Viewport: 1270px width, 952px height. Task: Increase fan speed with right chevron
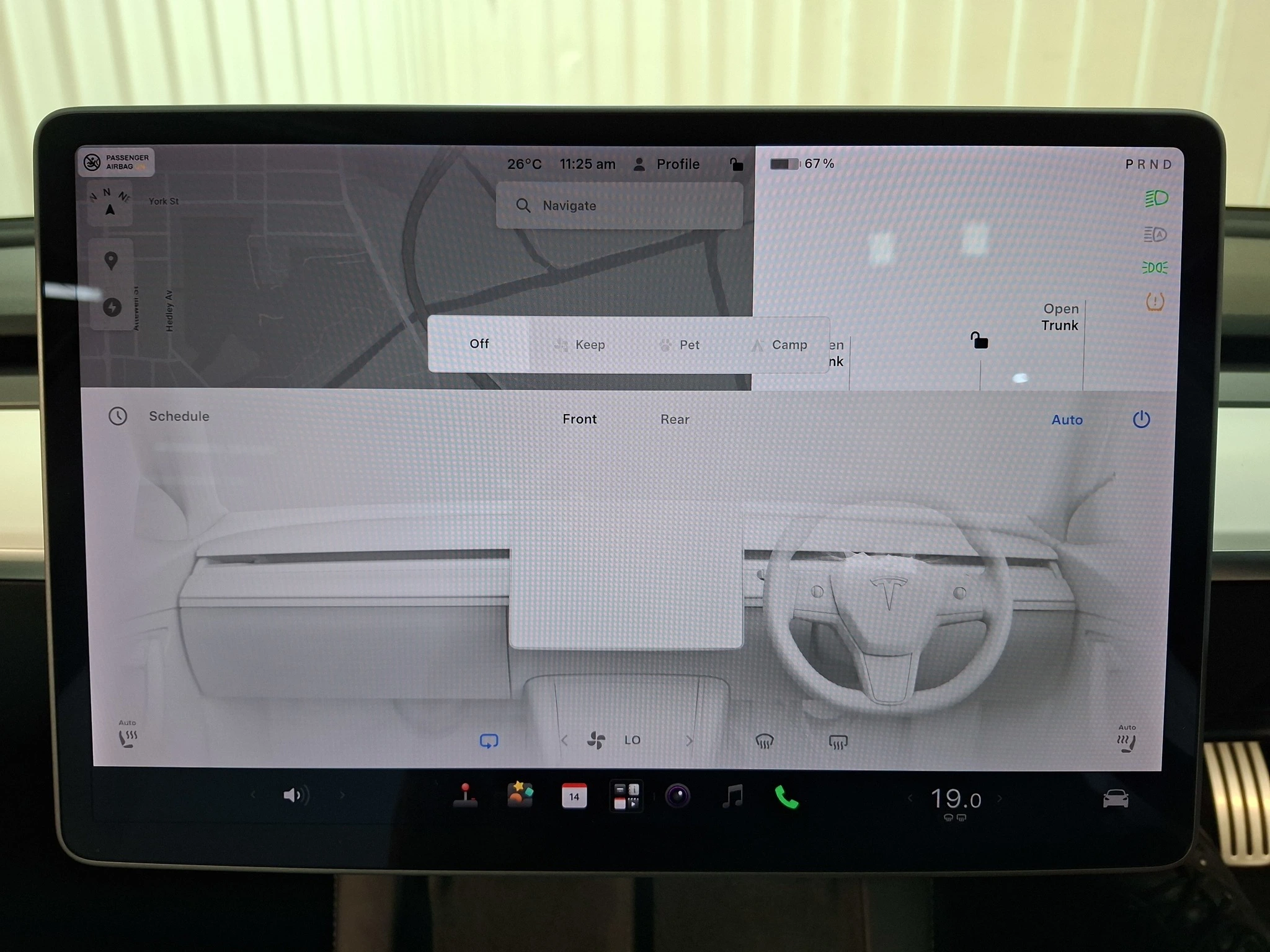click(689, 741)
